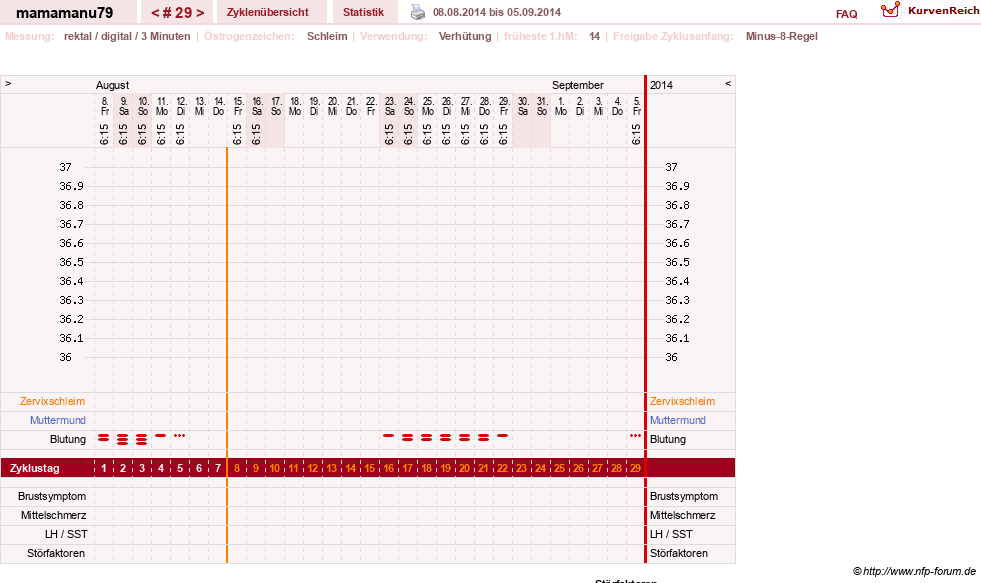This screenshot has width=981, height=583.
Task: Click the right Störfaktoren row label
Action: pos(679,553)
